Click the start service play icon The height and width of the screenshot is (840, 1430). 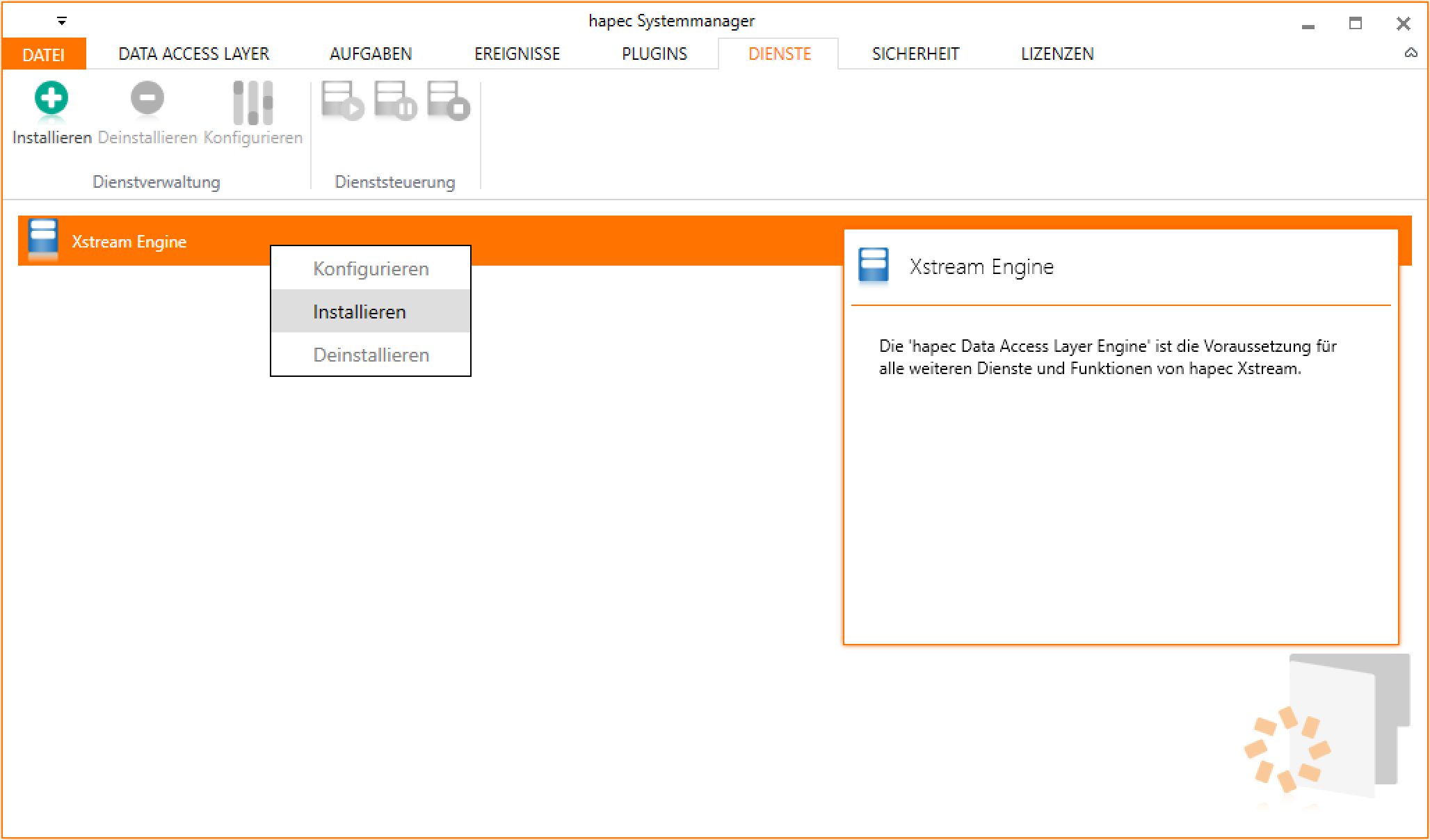[342, 102]
